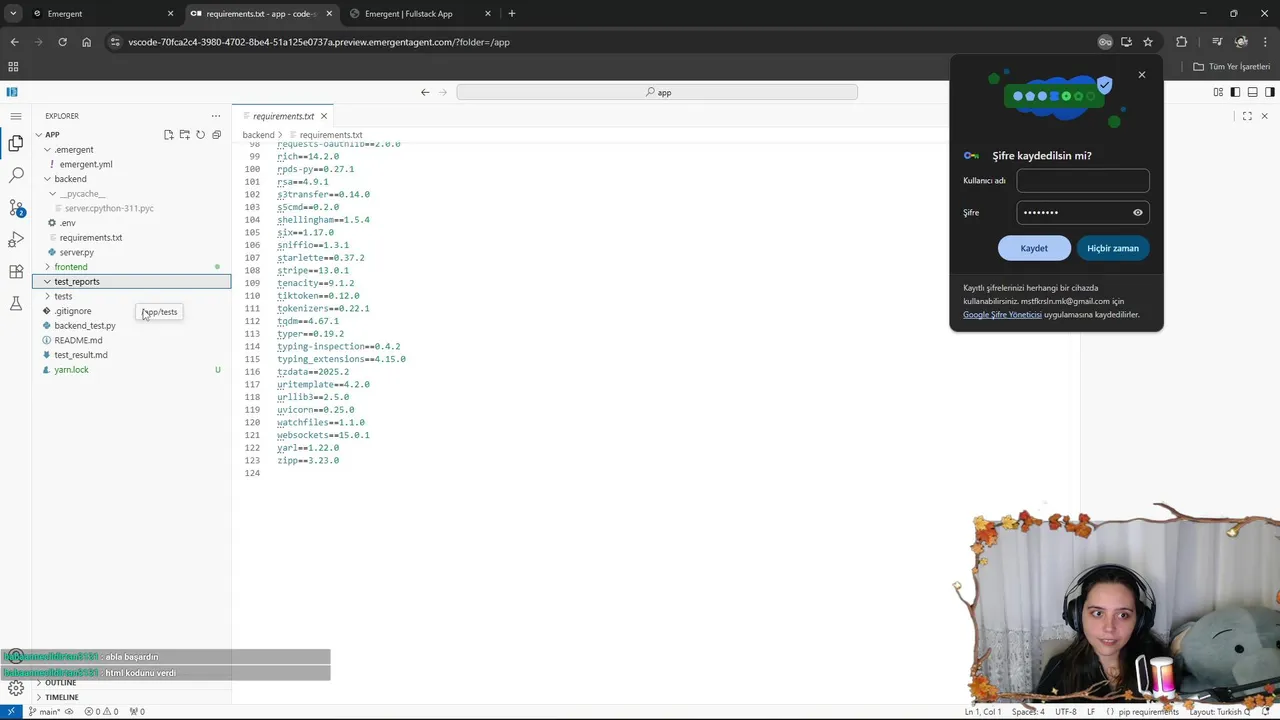The width and height of the screenshot is (1280, 720).
Task: Open the browser apps grid shortcut
Action: click(13, 67)
